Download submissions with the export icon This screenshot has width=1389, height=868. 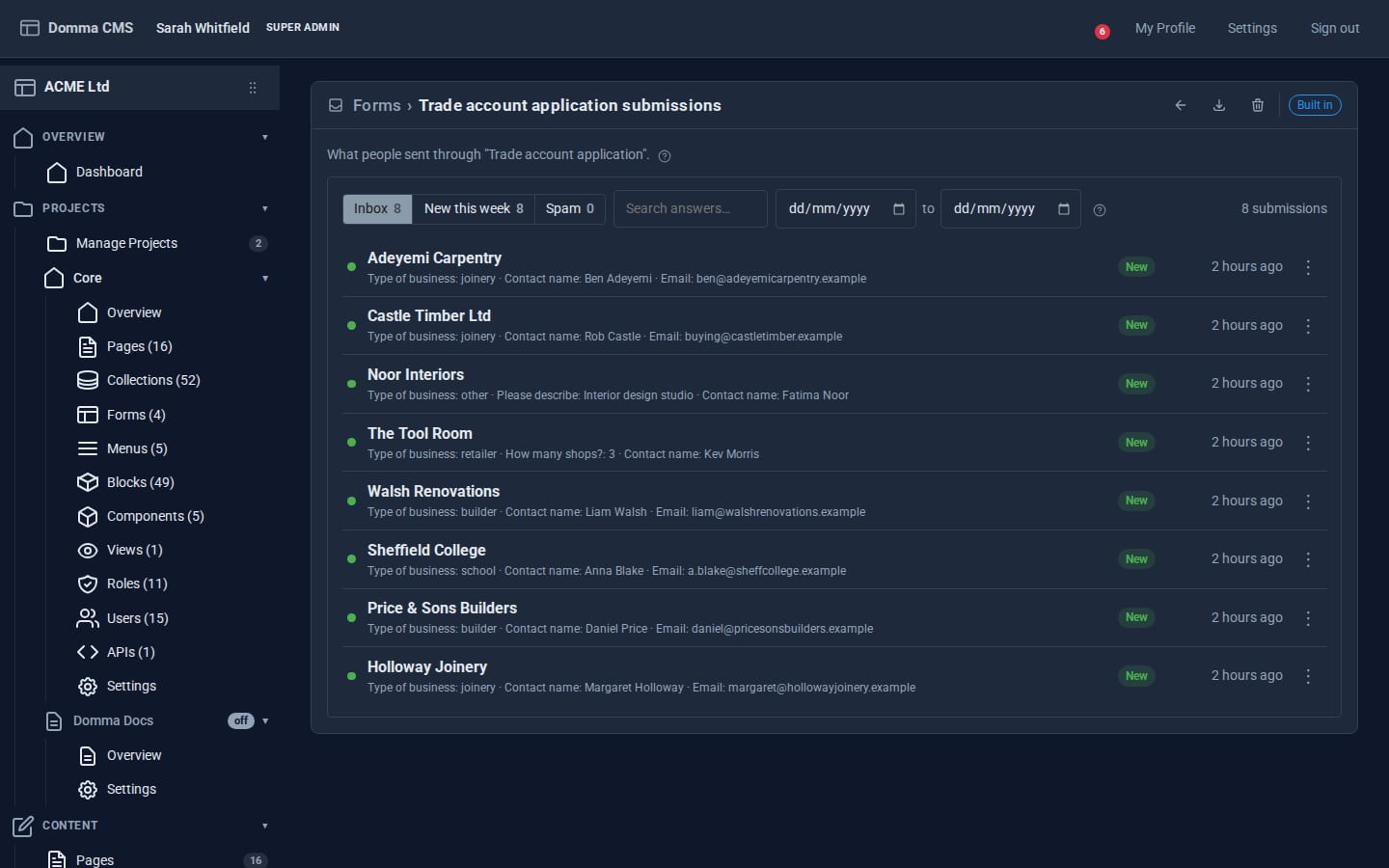[x=1219, y=105]
